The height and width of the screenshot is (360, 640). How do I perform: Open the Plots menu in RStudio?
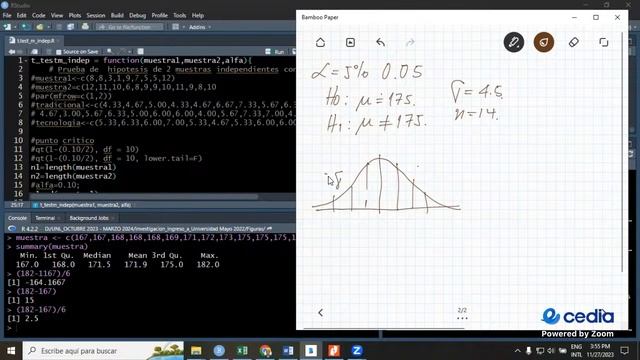pos(75,16)
